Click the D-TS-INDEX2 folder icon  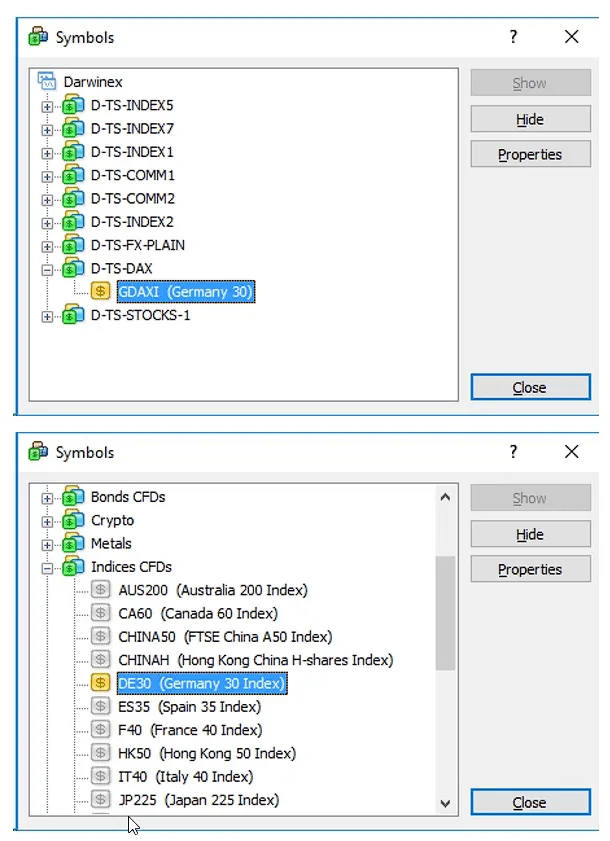point(73,222)
